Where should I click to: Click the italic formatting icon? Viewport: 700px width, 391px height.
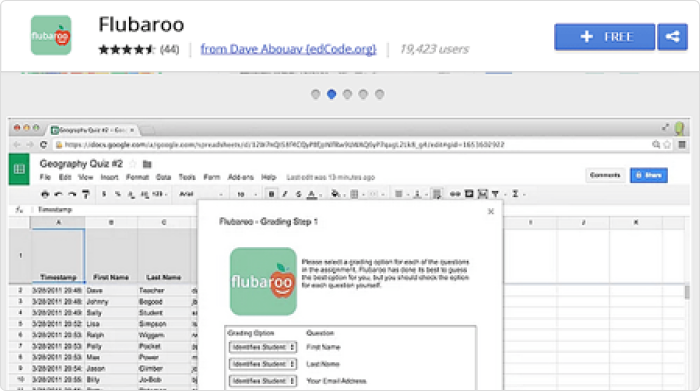coord(285,194)
